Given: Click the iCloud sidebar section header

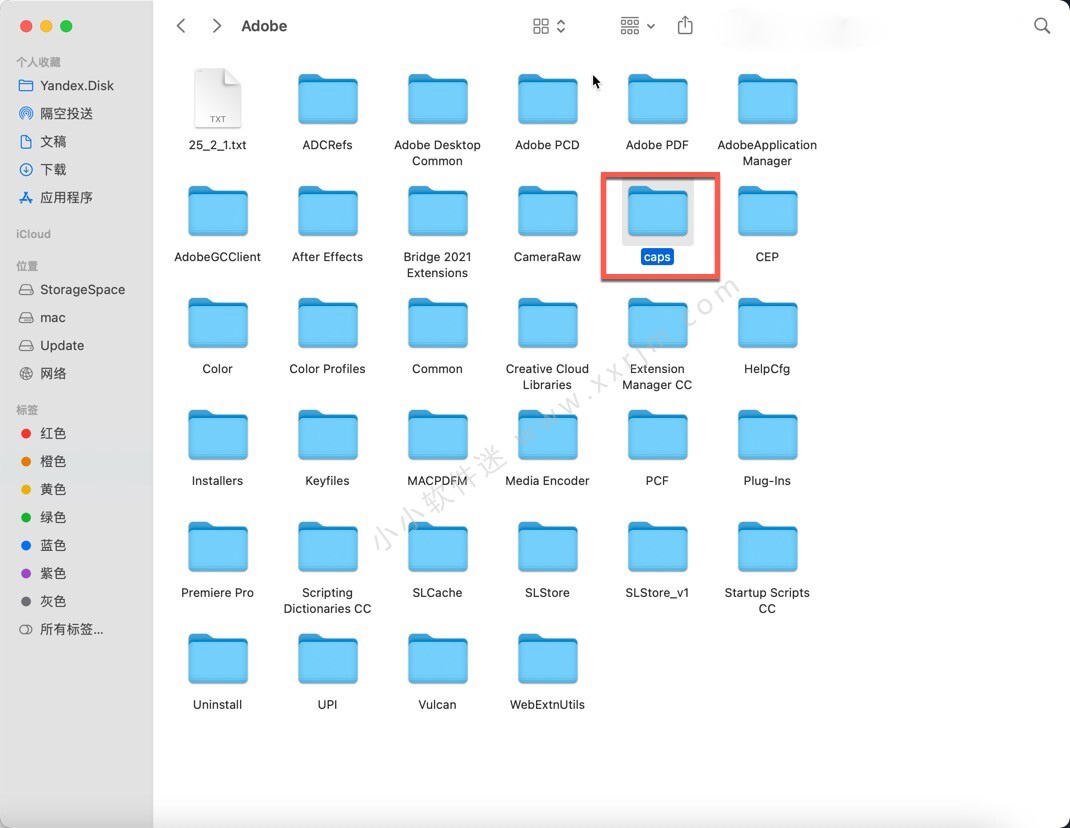Looking at the screenshot, I should [33, 234].
